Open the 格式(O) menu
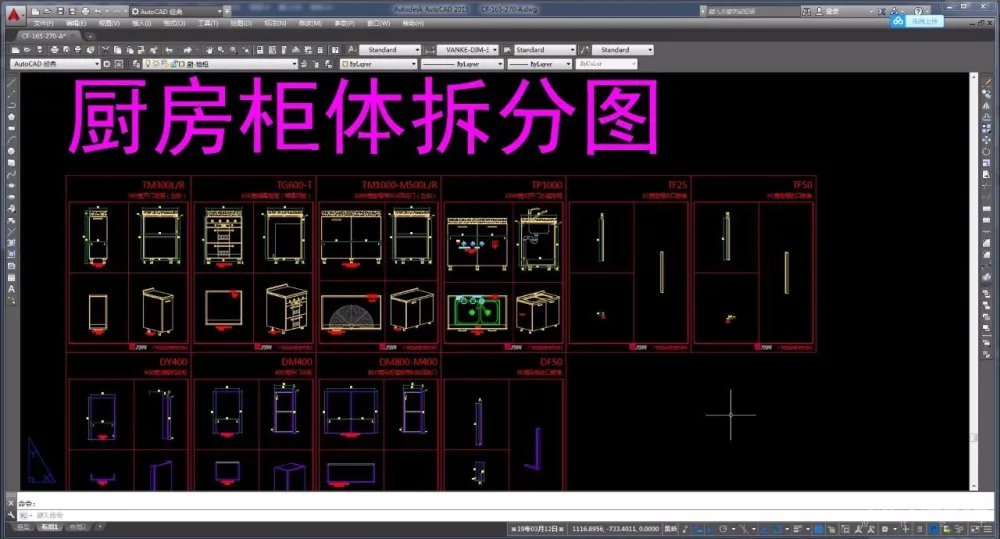Viewport: 1000px width, 539px height. 174,24
